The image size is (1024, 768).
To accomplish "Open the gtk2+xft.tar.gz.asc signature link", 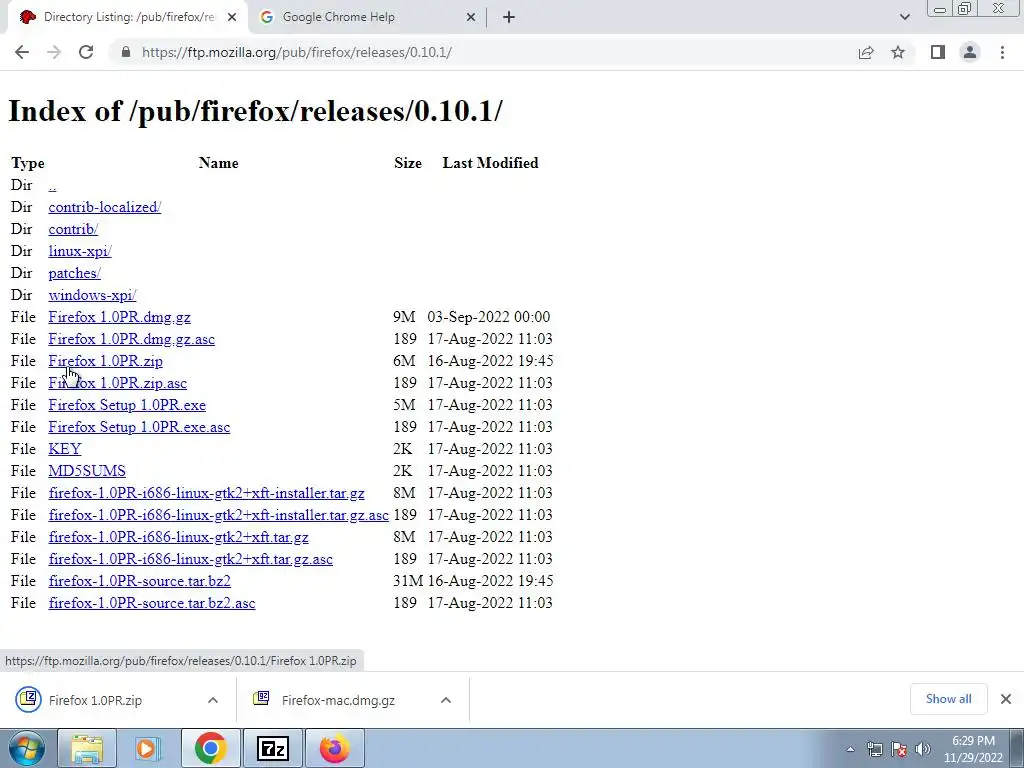I will (x=190, y=559).
